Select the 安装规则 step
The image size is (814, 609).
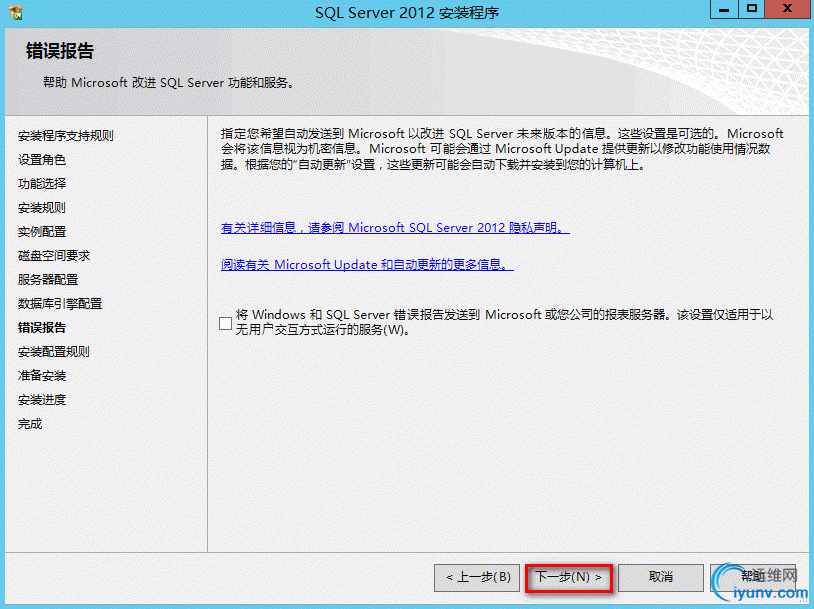point(42,208)
